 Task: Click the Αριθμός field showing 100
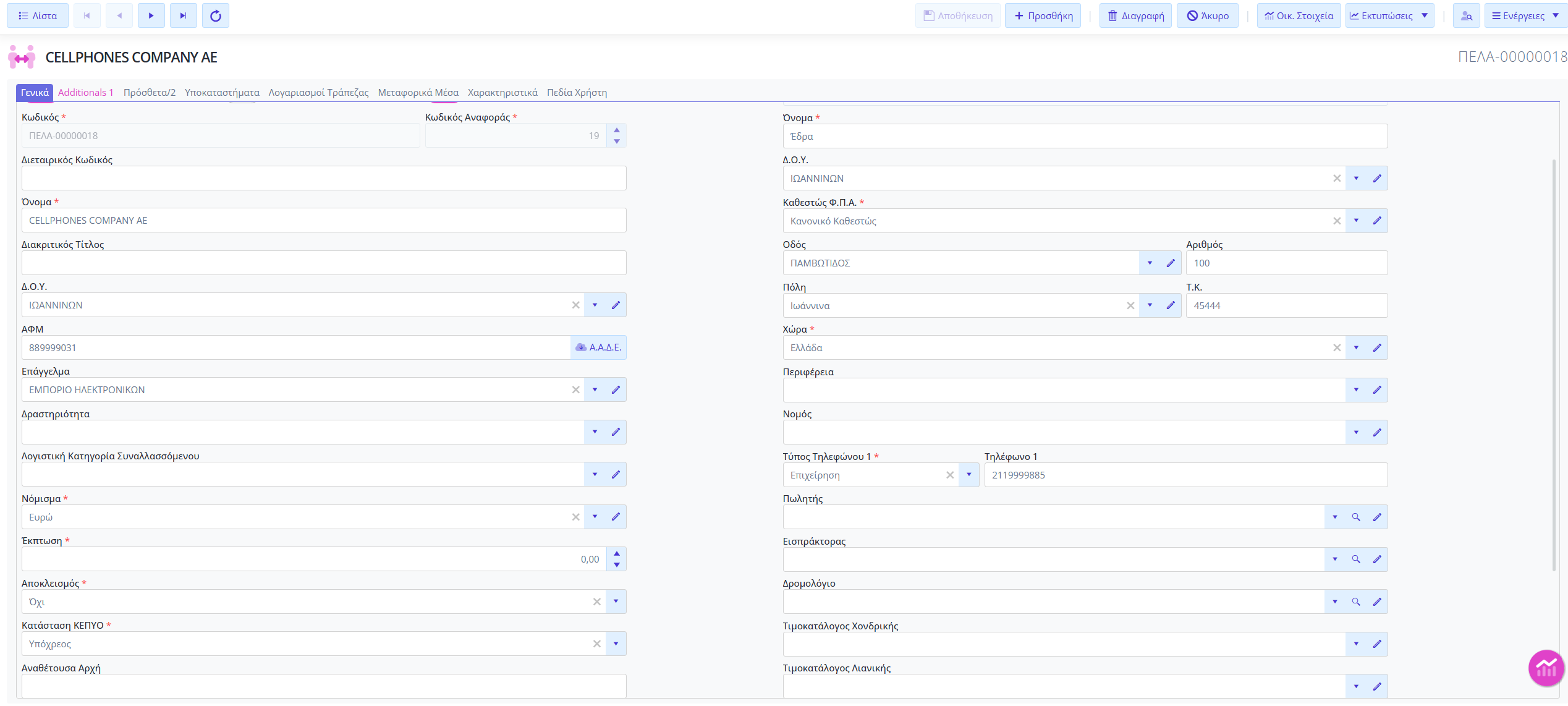pos(1287,263)
